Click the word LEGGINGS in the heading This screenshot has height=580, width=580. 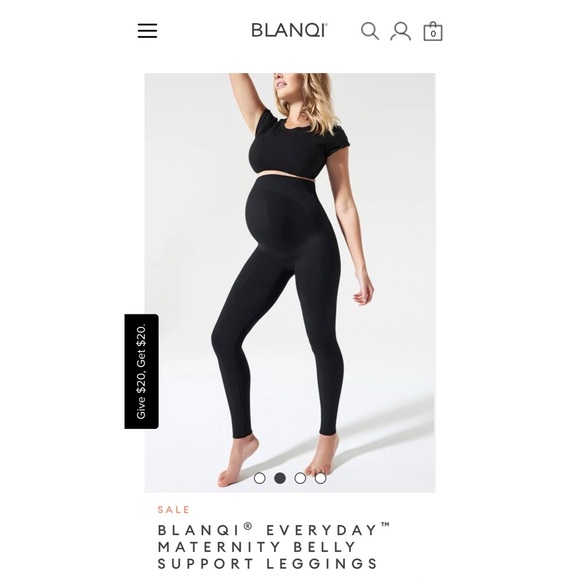[322, 563]
